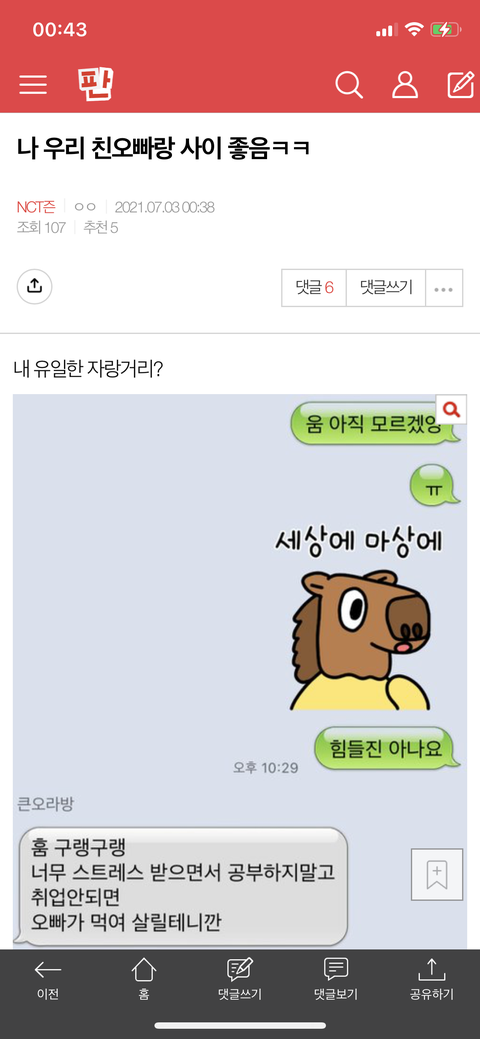Bookmark the post with bookmark icon
The image size is (480, 1039).
pyautogui.click(x=436, y=874)
